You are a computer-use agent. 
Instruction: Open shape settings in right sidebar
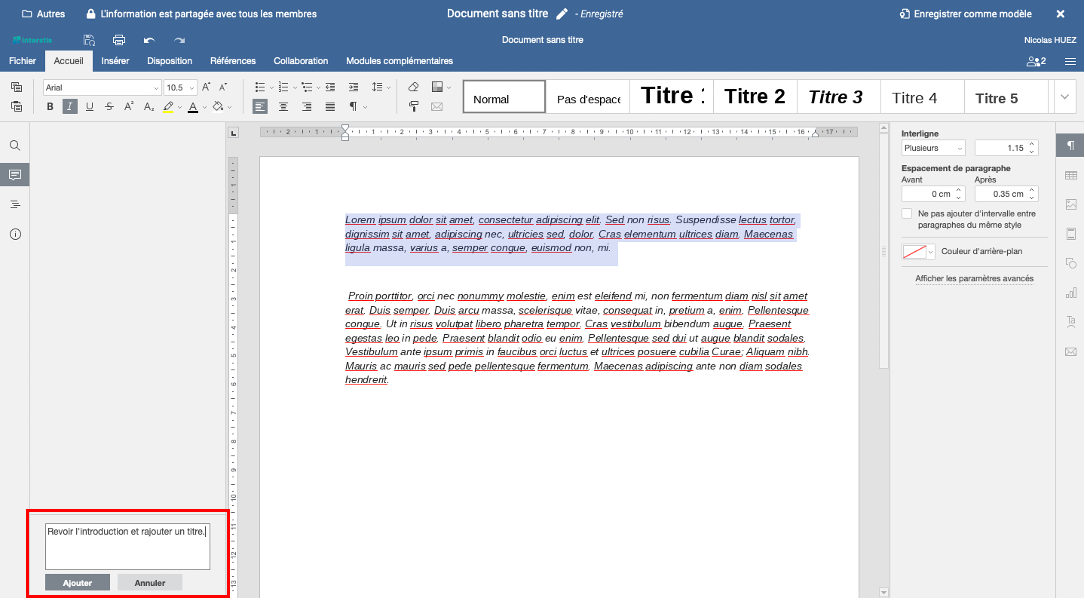pyautogui.click(x=1071, y=263)
